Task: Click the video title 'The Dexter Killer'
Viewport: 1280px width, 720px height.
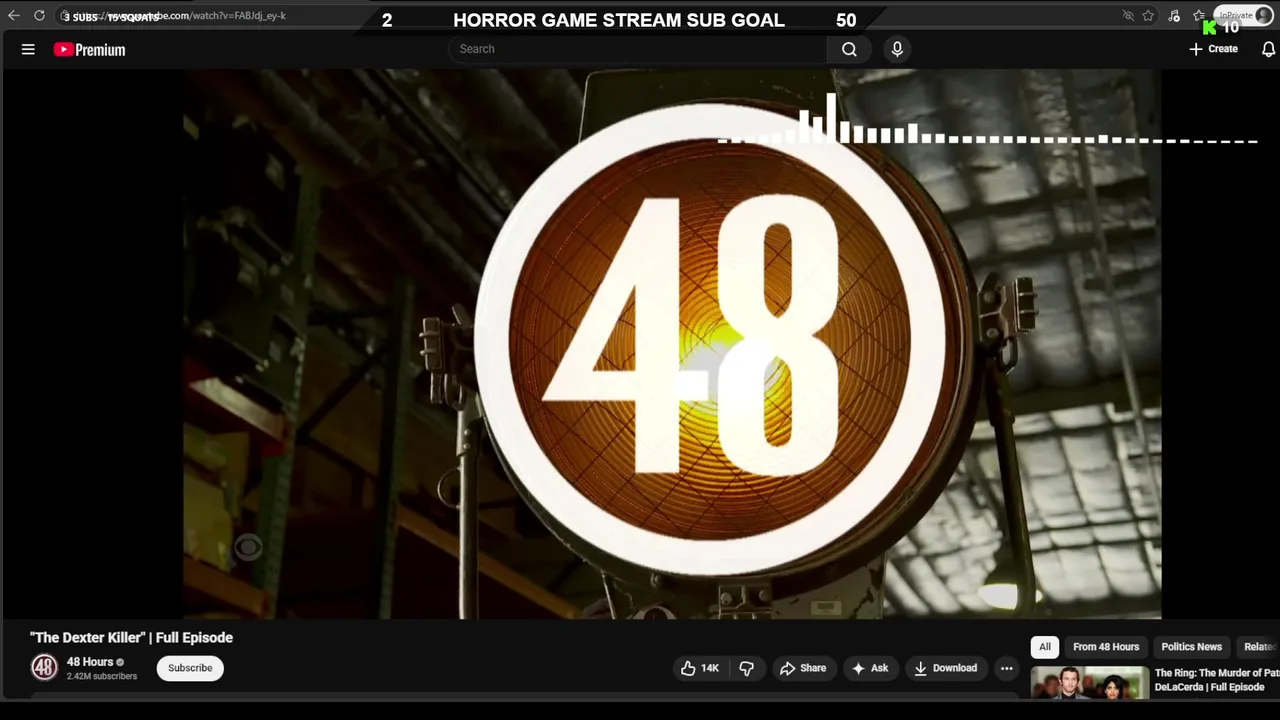Action: pos(131,637)
